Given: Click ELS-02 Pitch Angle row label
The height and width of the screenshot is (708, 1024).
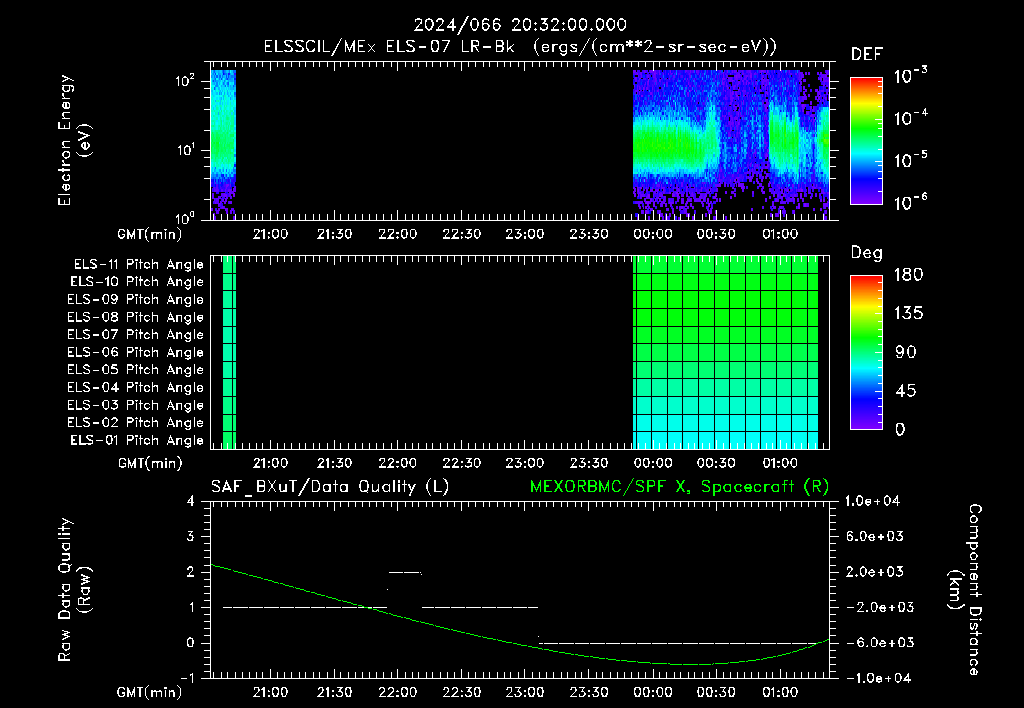Looking at the screenshot, I should tap(135, 423).
